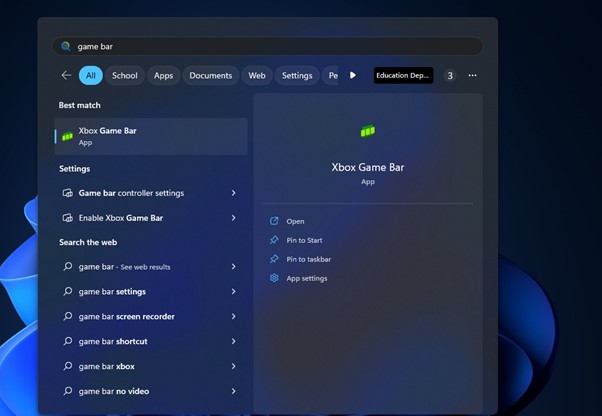
Task: Open App settings for Xbox Game Bar
Action: (307, 278)
